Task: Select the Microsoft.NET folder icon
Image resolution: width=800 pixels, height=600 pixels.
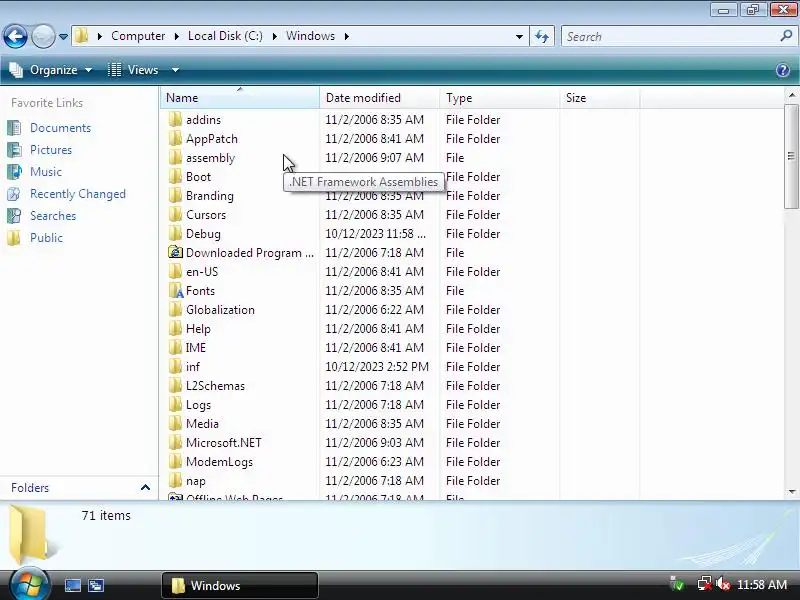Action: pyautogui.click(x=175, y=442)
